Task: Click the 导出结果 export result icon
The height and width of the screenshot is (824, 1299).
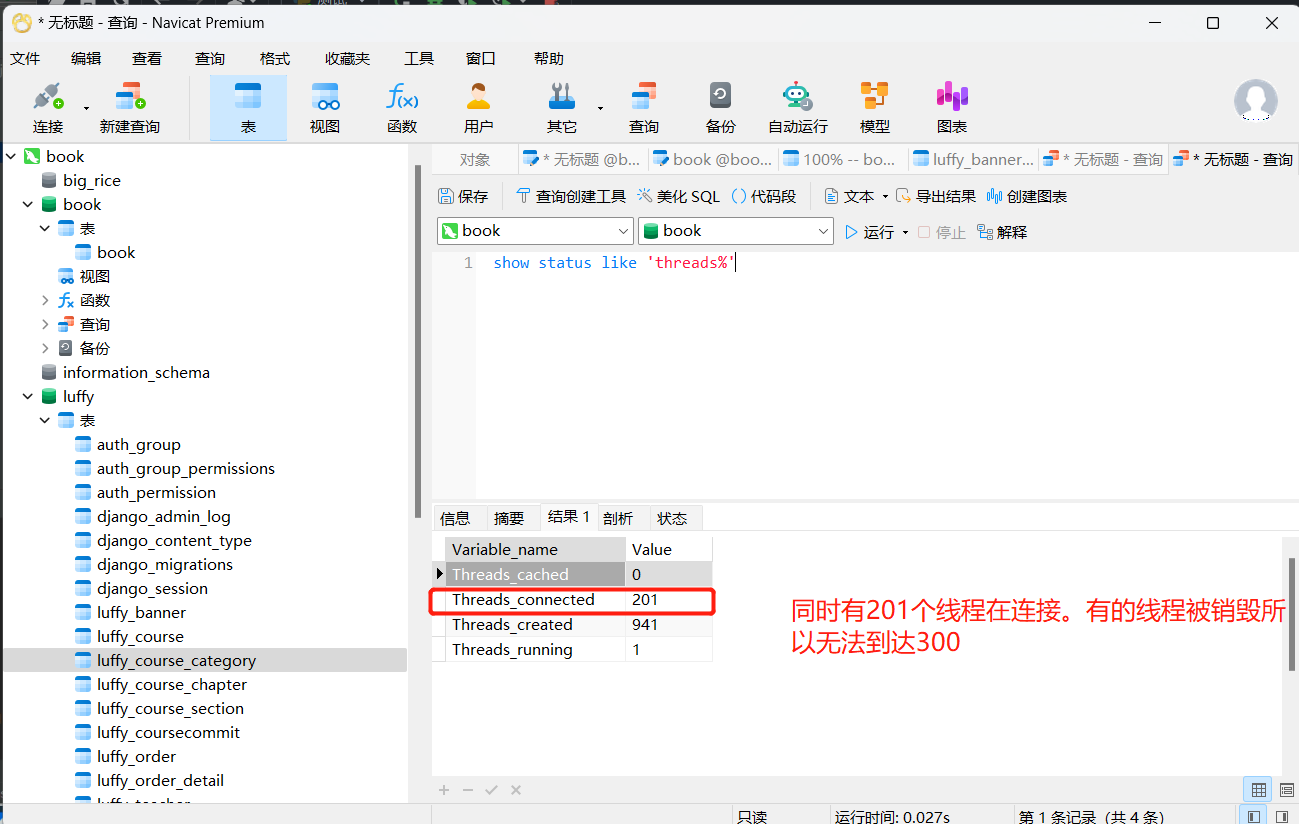Action: click(x=935, y=196)
